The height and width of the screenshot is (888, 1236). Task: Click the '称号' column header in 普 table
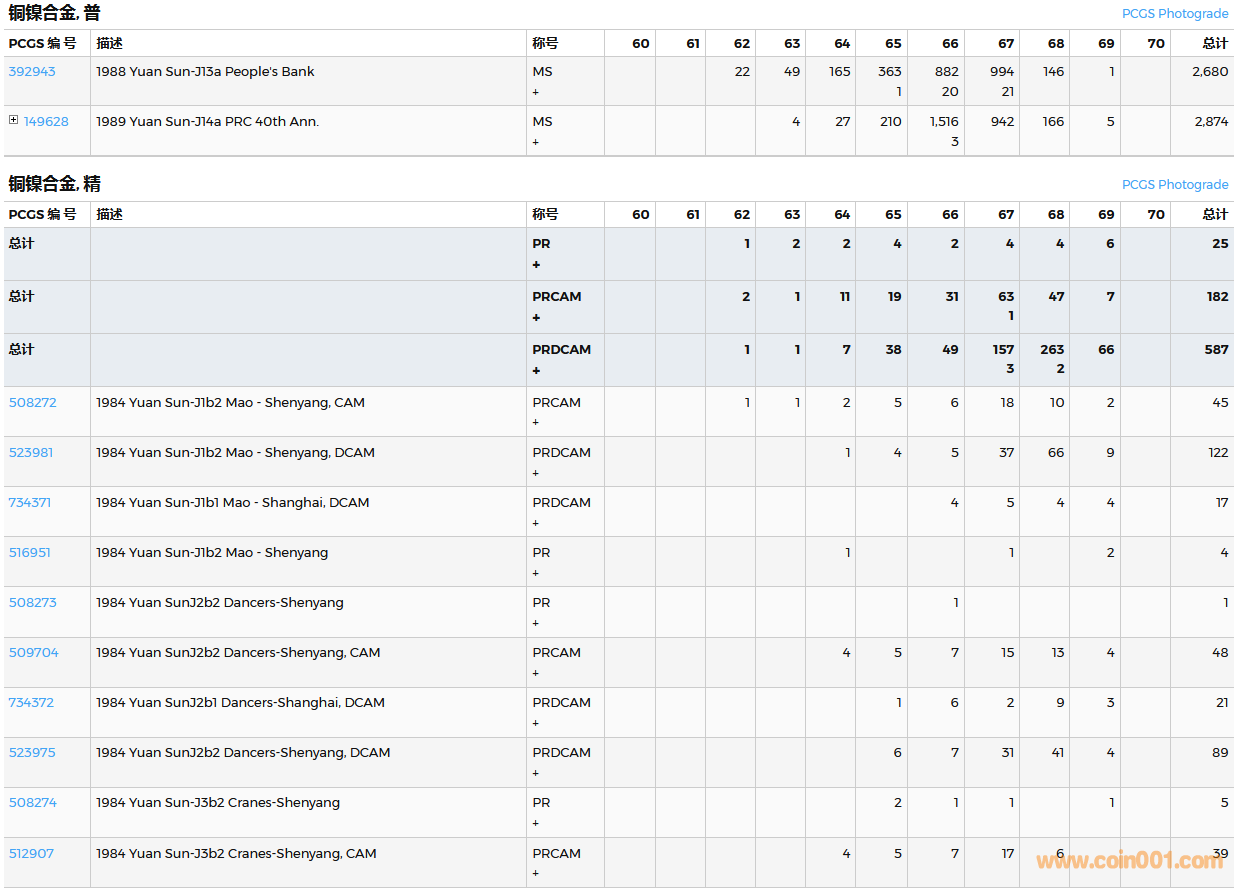click(545, 43)
